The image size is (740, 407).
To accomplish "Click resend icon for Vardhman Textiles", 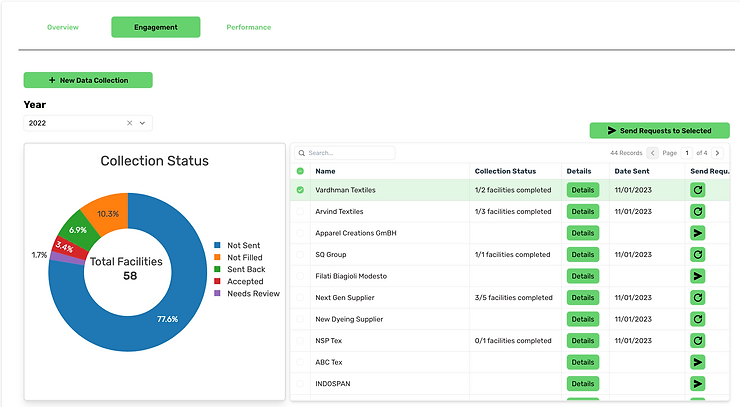I will click(x=698, y=190).
